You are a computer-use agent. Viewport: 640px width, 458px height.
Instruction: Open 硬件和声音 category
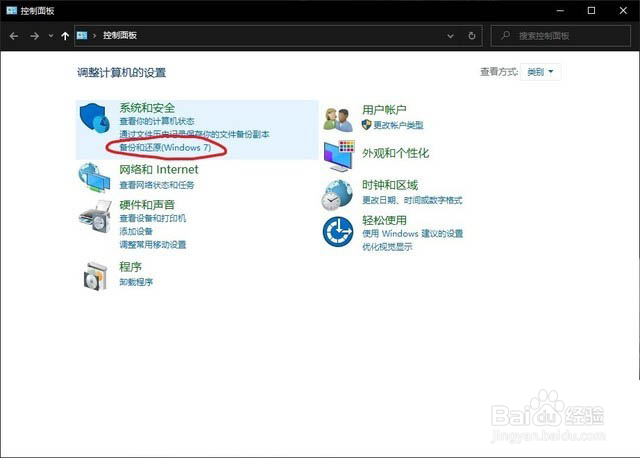pos(147,205)
